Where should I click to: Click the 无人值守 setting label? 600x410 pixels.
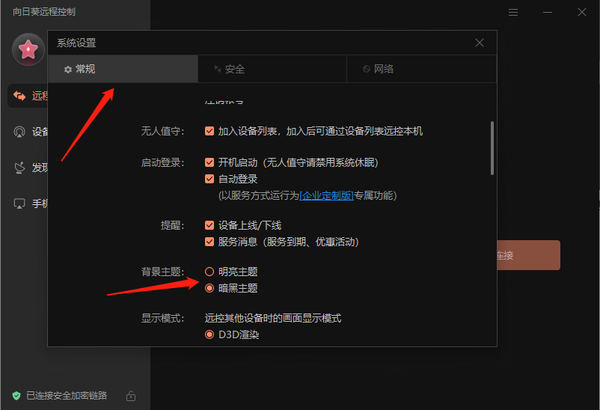point(163,131)
